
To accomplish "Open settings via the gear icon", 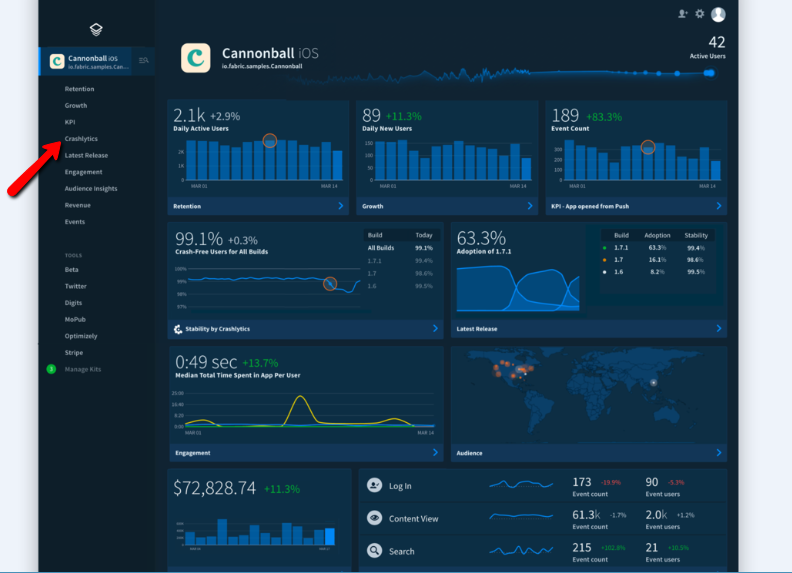I will (700, 14).
